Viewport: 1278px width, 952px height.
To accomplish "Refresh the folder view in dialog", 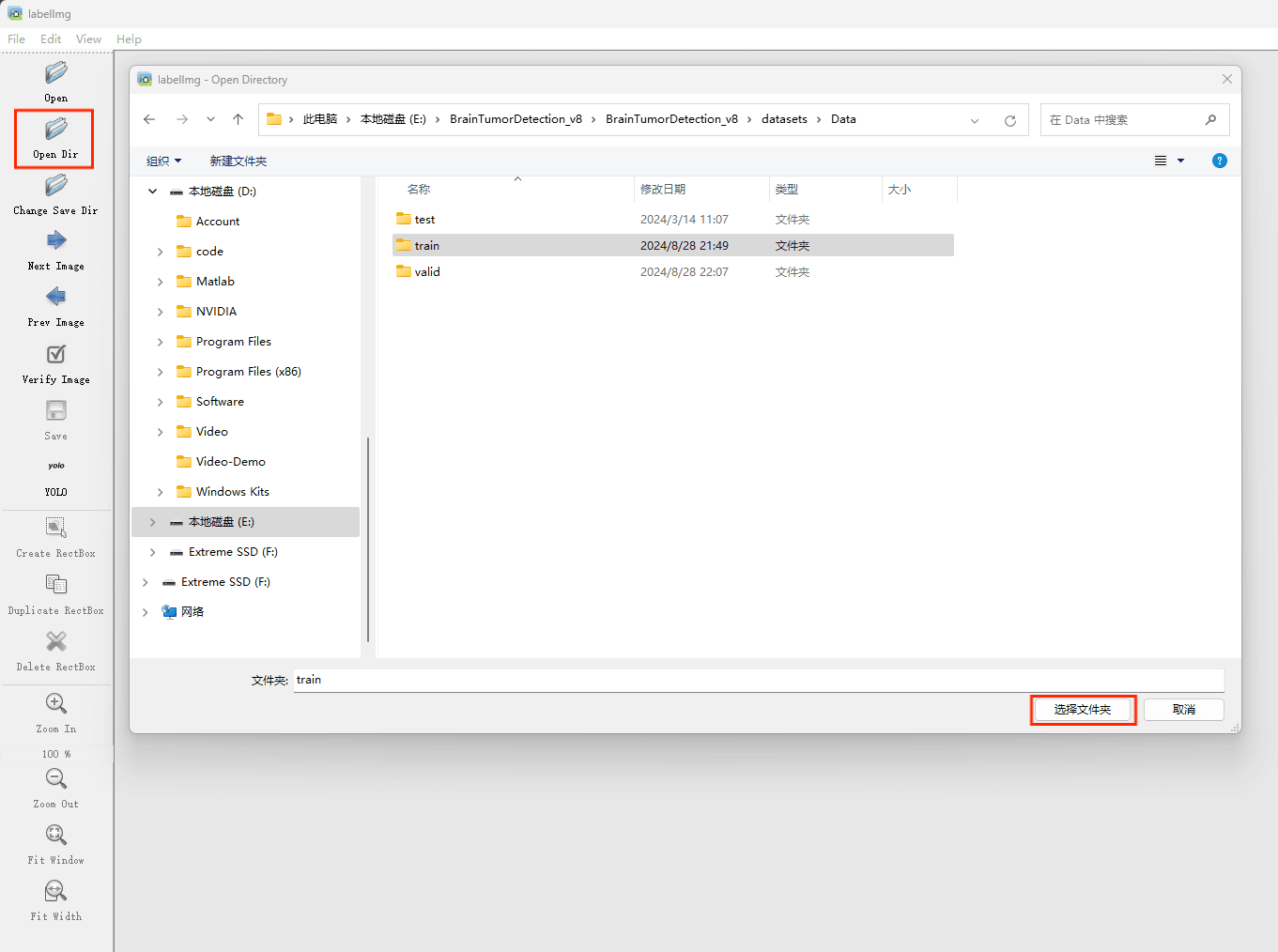I will 1010,120.
